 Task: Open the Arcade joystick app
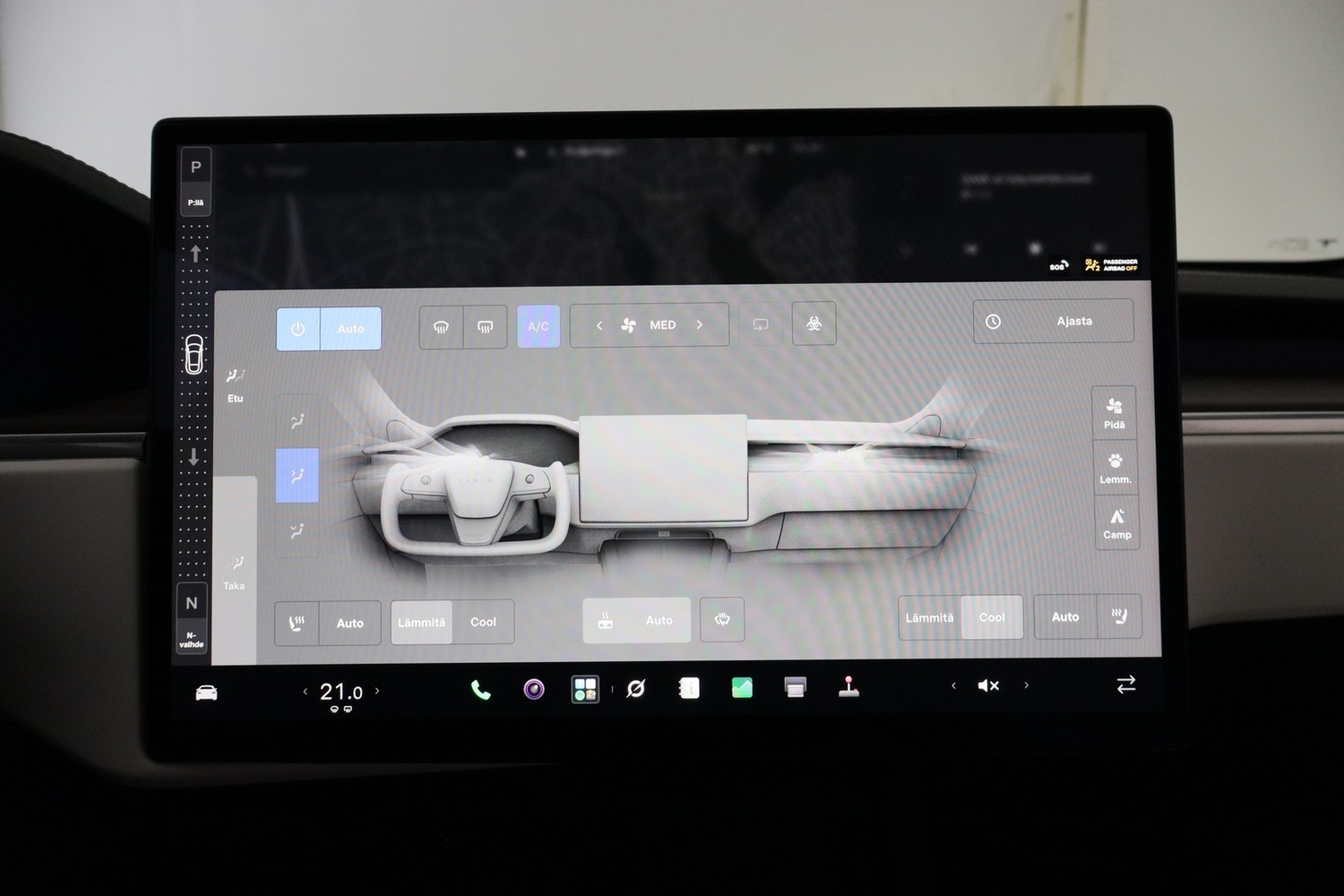(x=849, y=687)
